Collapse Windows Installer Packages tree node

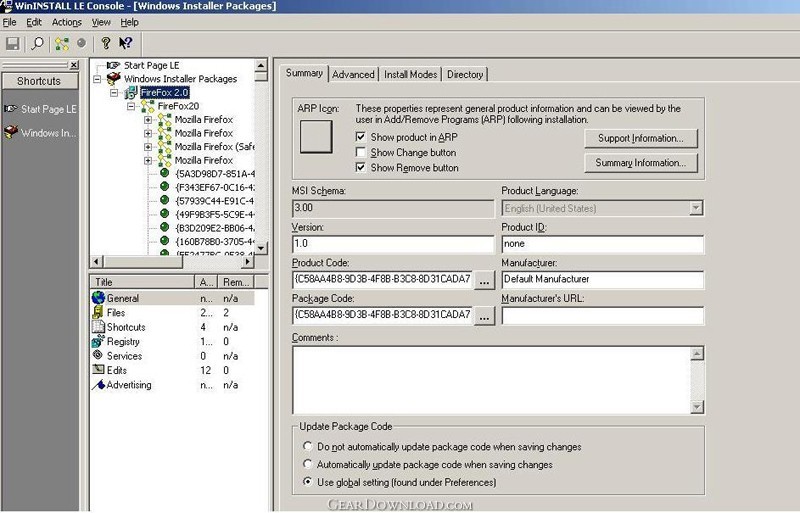click(x=97, y=79)
